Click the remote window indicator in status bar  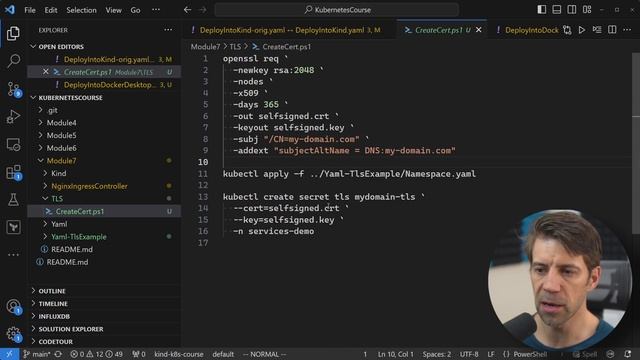(x=9, y=354)
